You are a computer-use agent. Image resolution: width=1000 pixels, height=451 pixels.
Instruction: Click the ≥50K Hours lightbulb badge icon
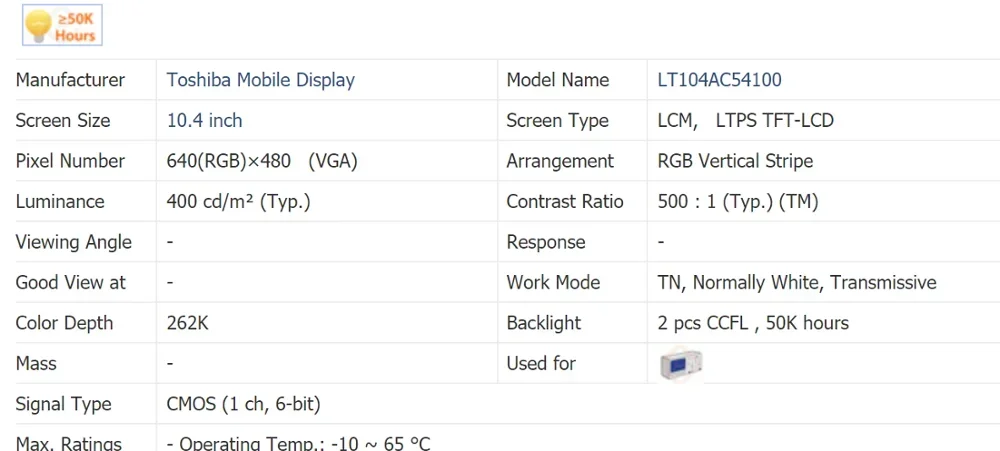tap(62, 26)
